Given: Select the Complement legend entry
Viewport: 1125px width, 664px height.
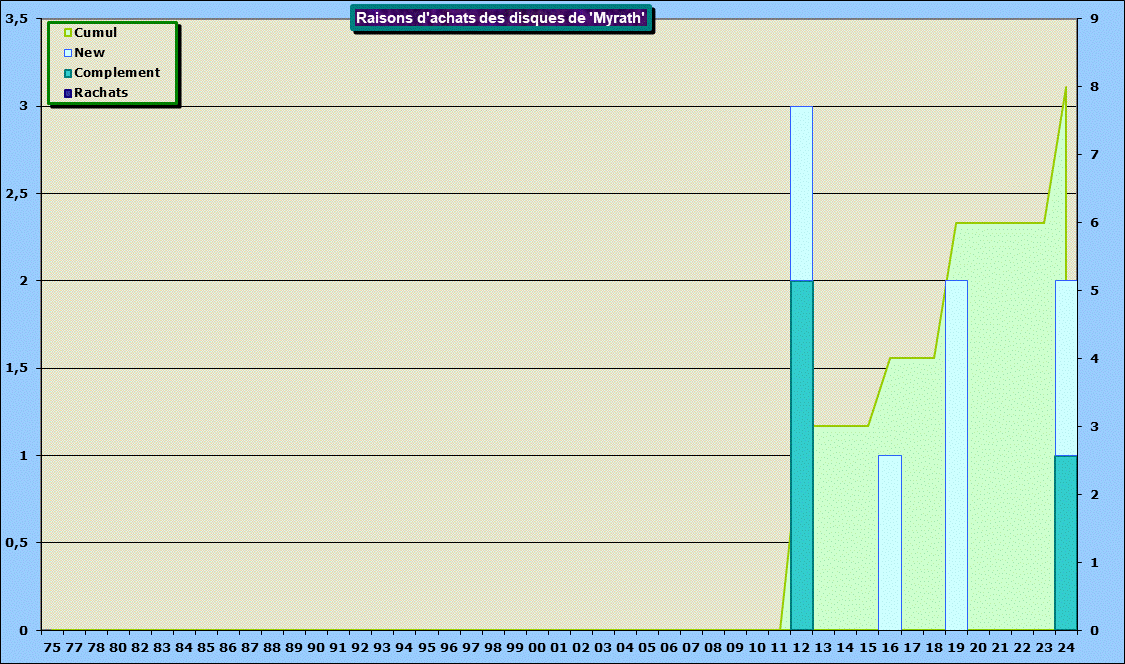Looking at the screenshot, I should (112, 73).
